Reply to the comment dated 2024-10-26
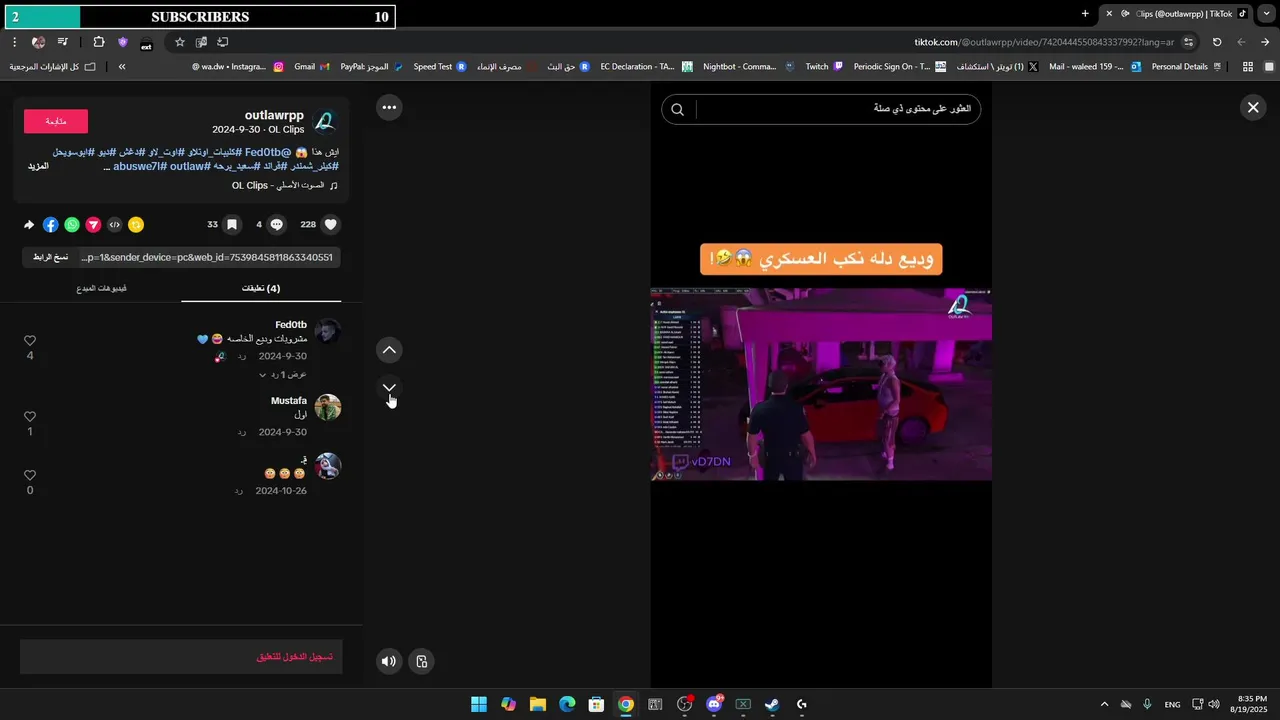Screen dimensions: 1280x720 tap(238, 491)
